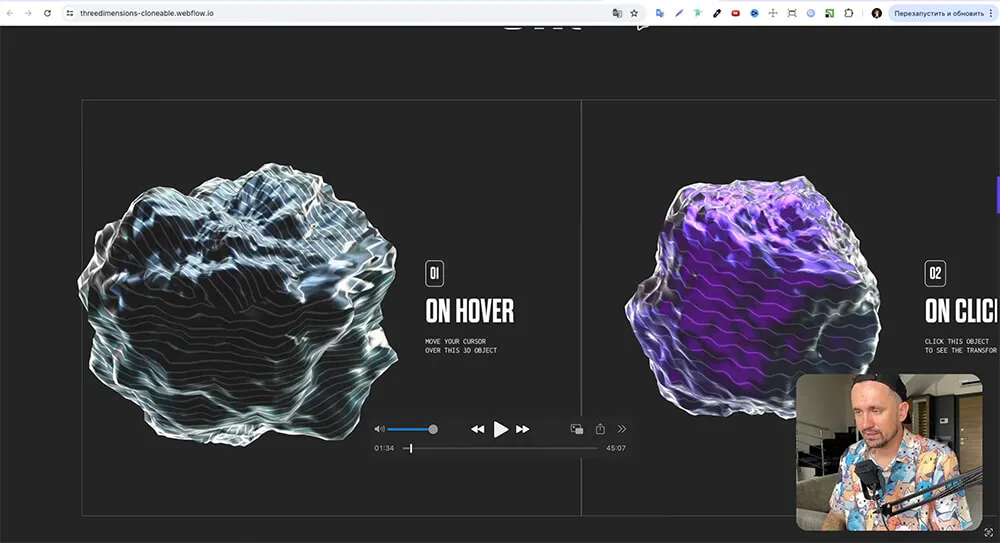Adjust the blue volume slider knob
Screen dimensions: 1000x543
pyautogui.click(x=433, y=429)
